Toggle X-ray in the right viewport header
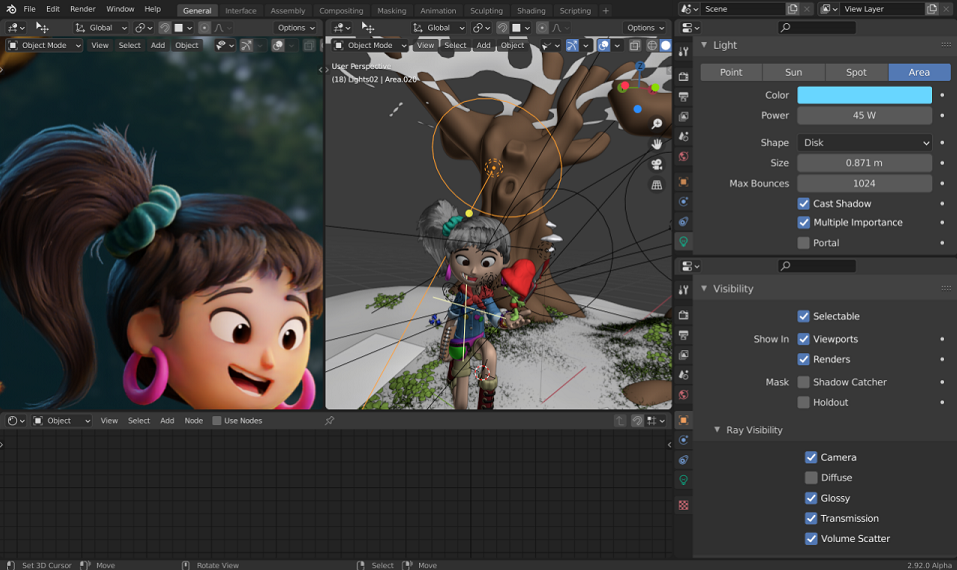Viewport: 957px width, 570px height. pos(635,45)
